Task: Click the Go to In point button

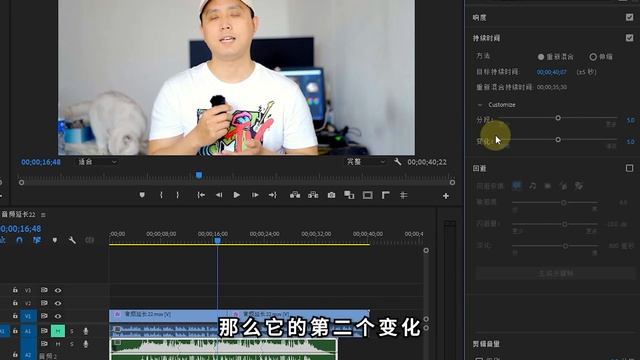Action: point(201,195)
